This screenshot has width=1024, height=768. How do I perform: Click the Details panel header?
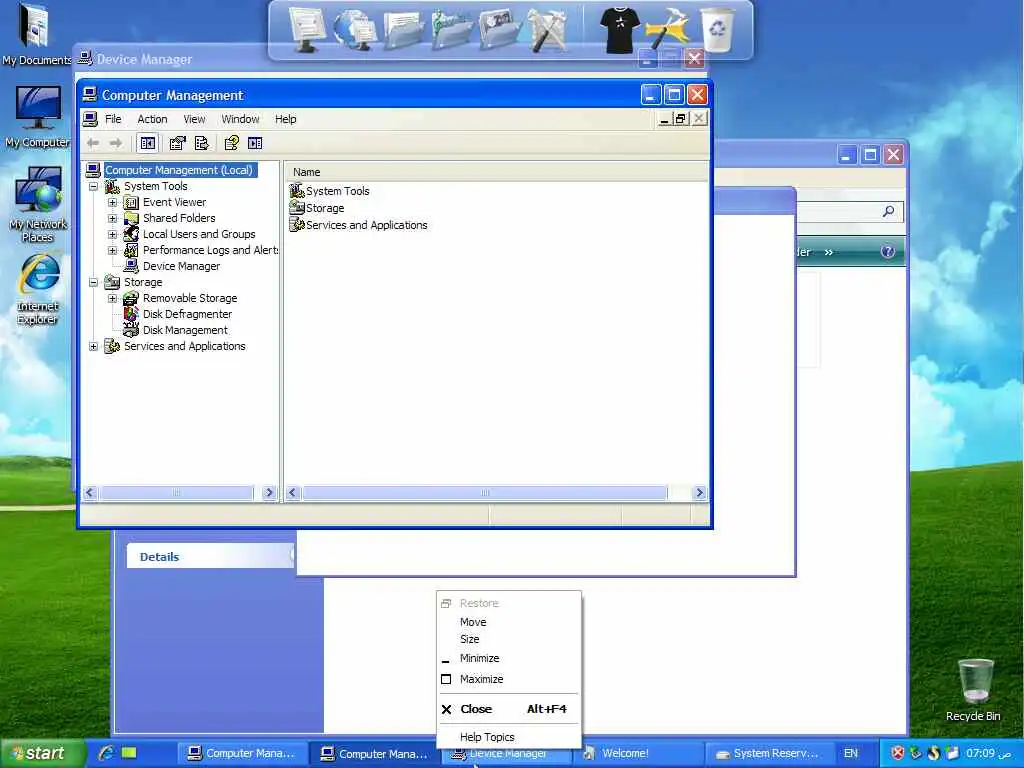(210, 556)
